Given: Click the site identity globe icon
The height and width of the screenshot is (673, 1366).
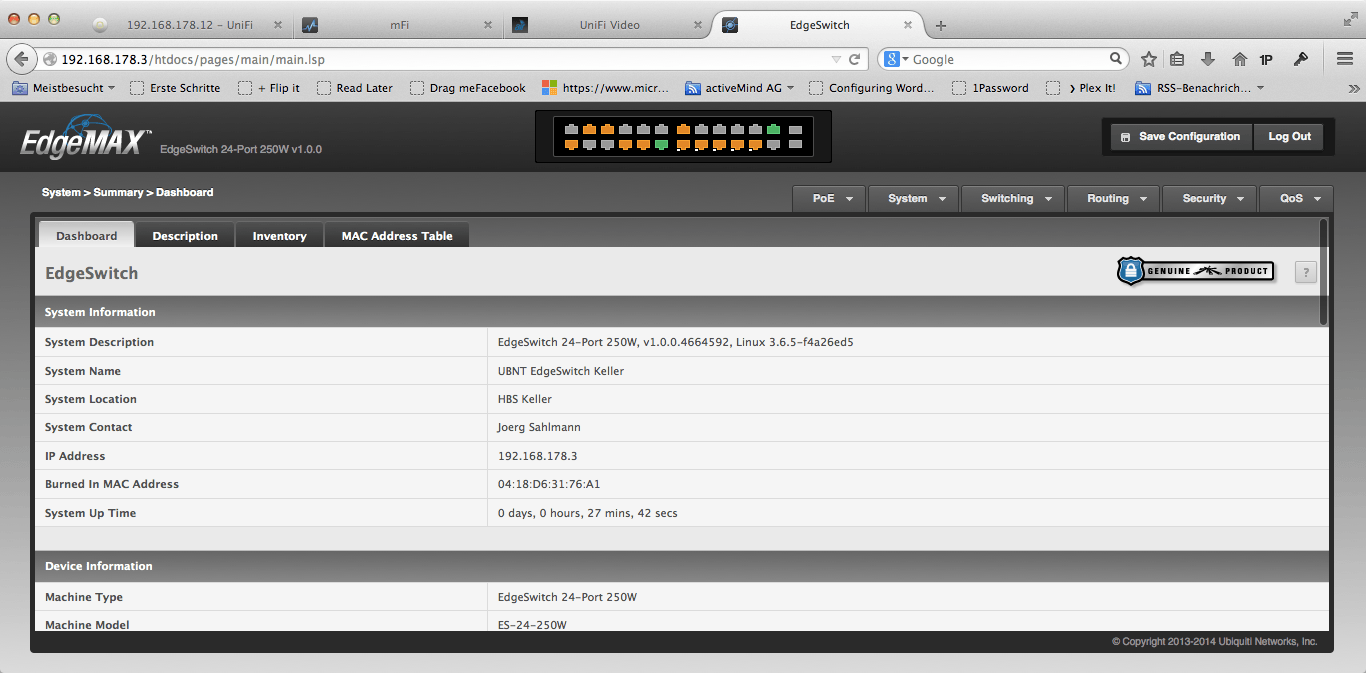Looking at the screenshot, I should (x=50, y=59).
